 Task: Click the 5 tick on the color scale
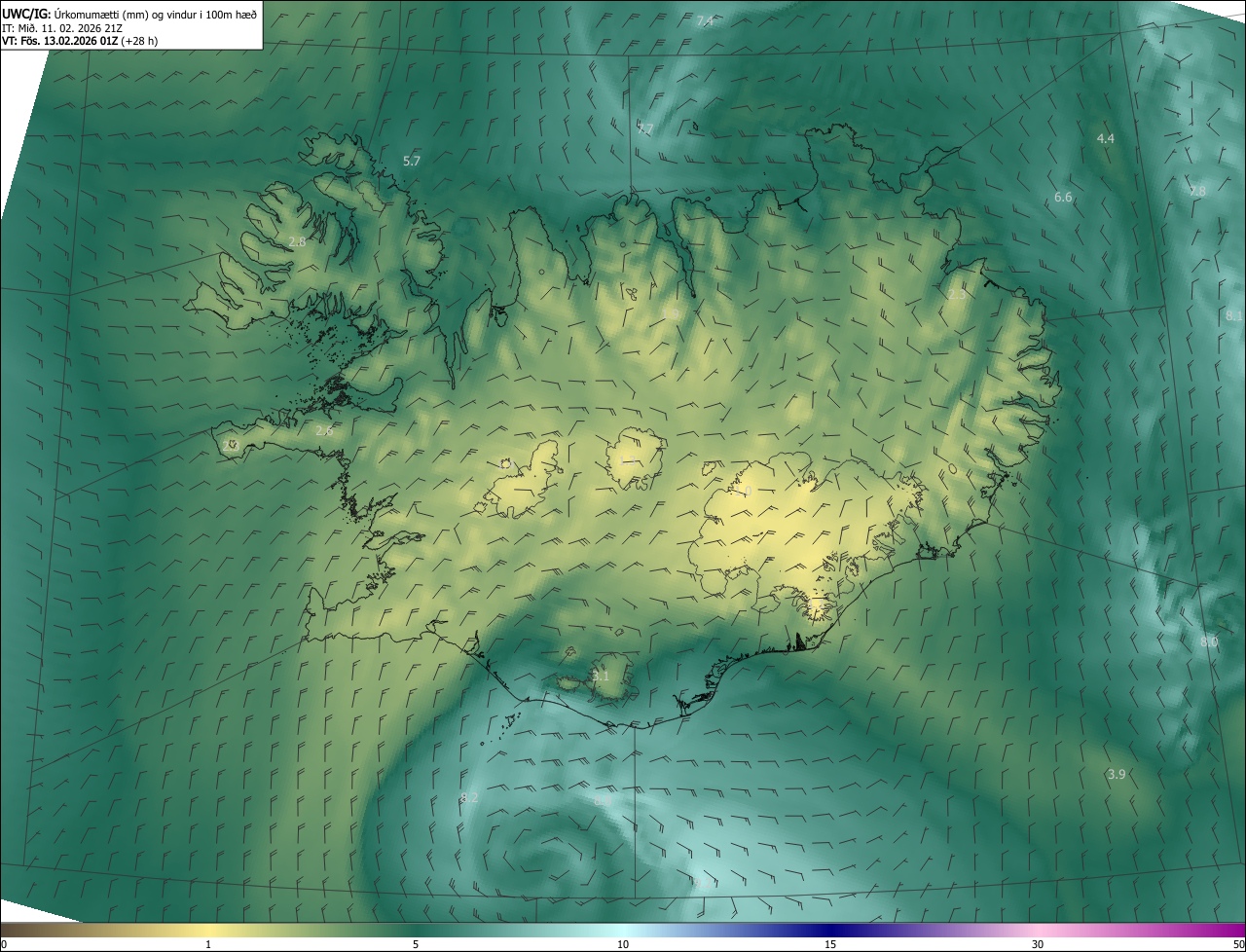[416, 944]
